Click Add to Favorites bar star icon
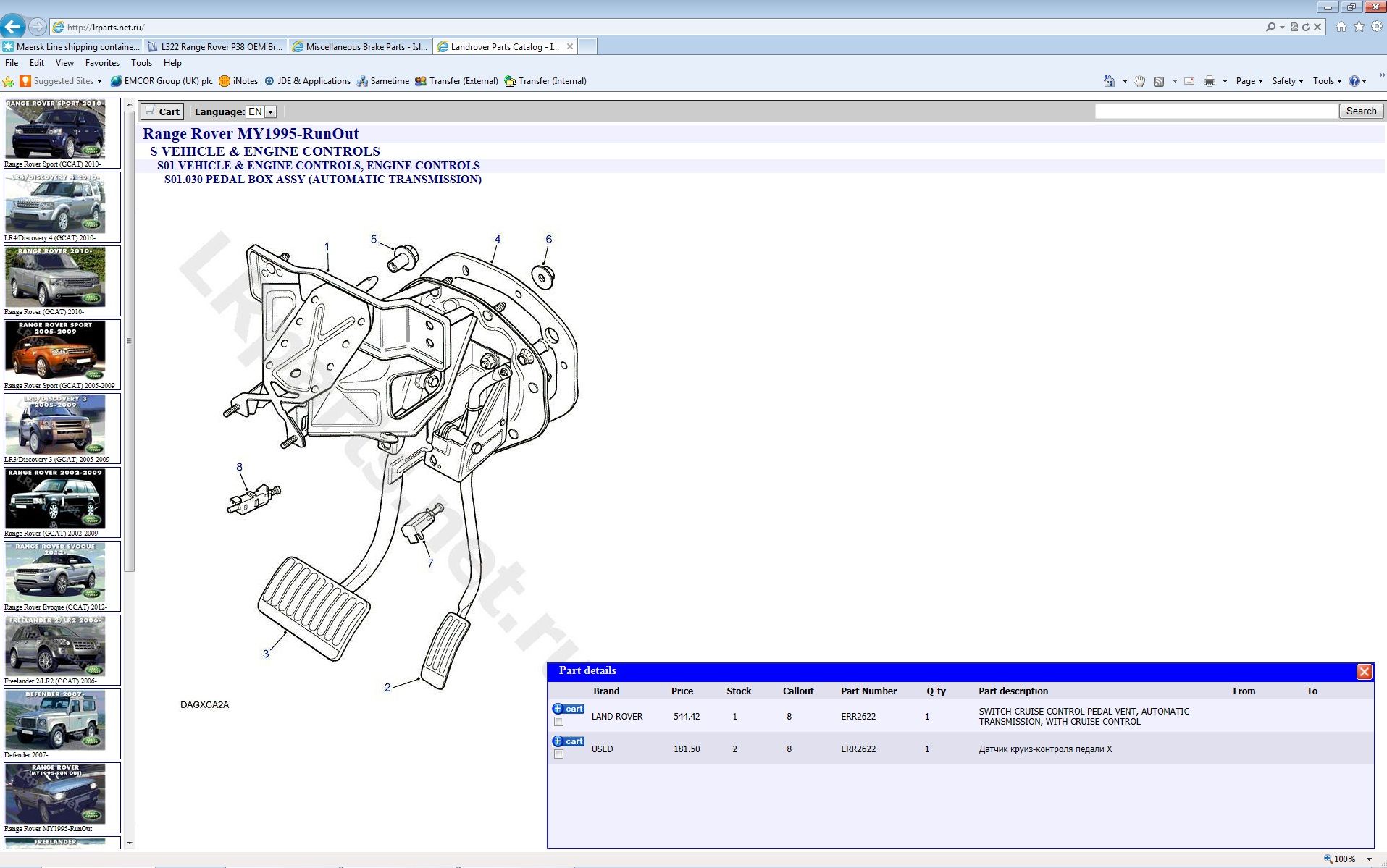Screen dimensions: 1387x868 [x=8, y=81]
